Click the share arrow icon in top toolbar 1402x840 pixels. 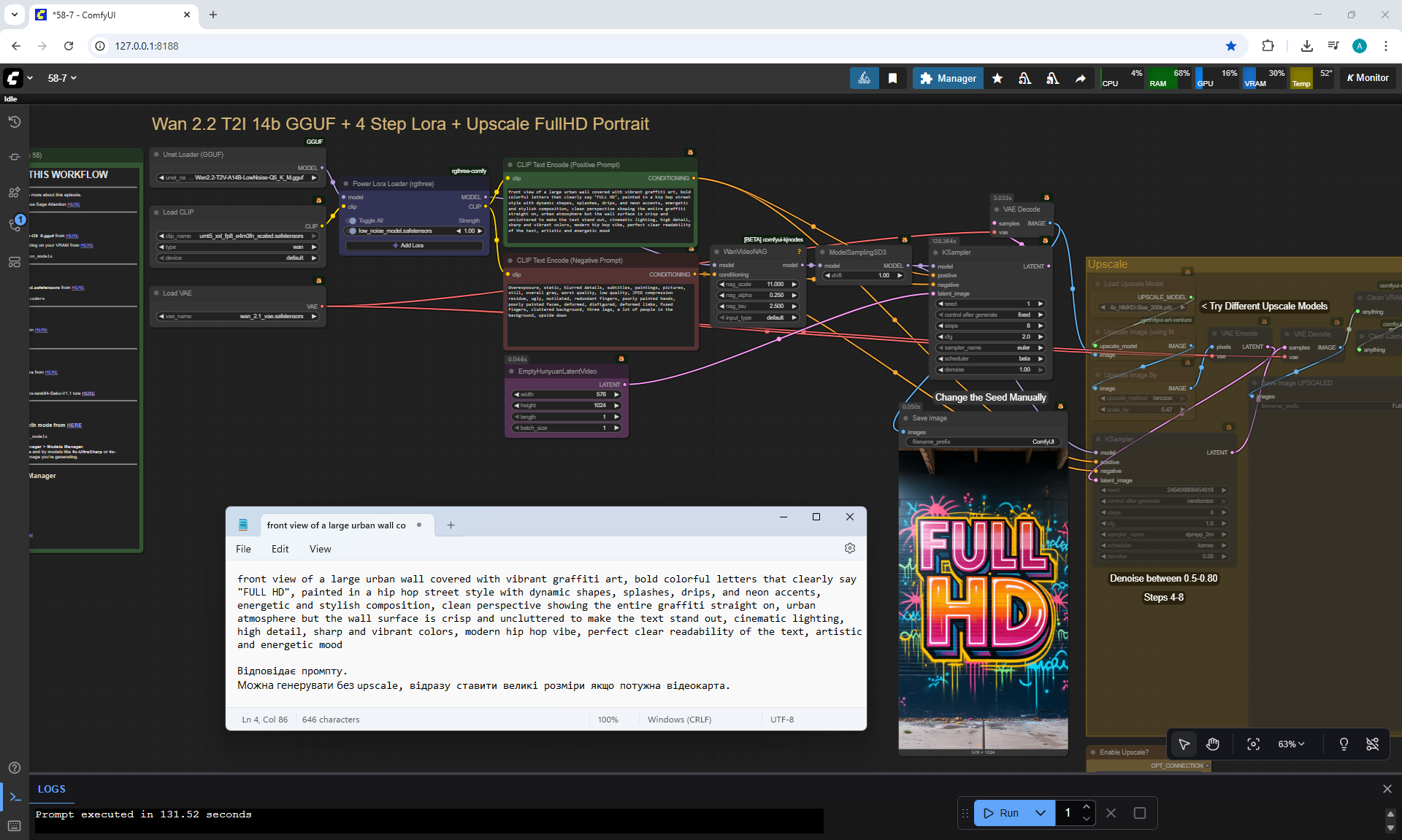click(x=1080, y=78)
